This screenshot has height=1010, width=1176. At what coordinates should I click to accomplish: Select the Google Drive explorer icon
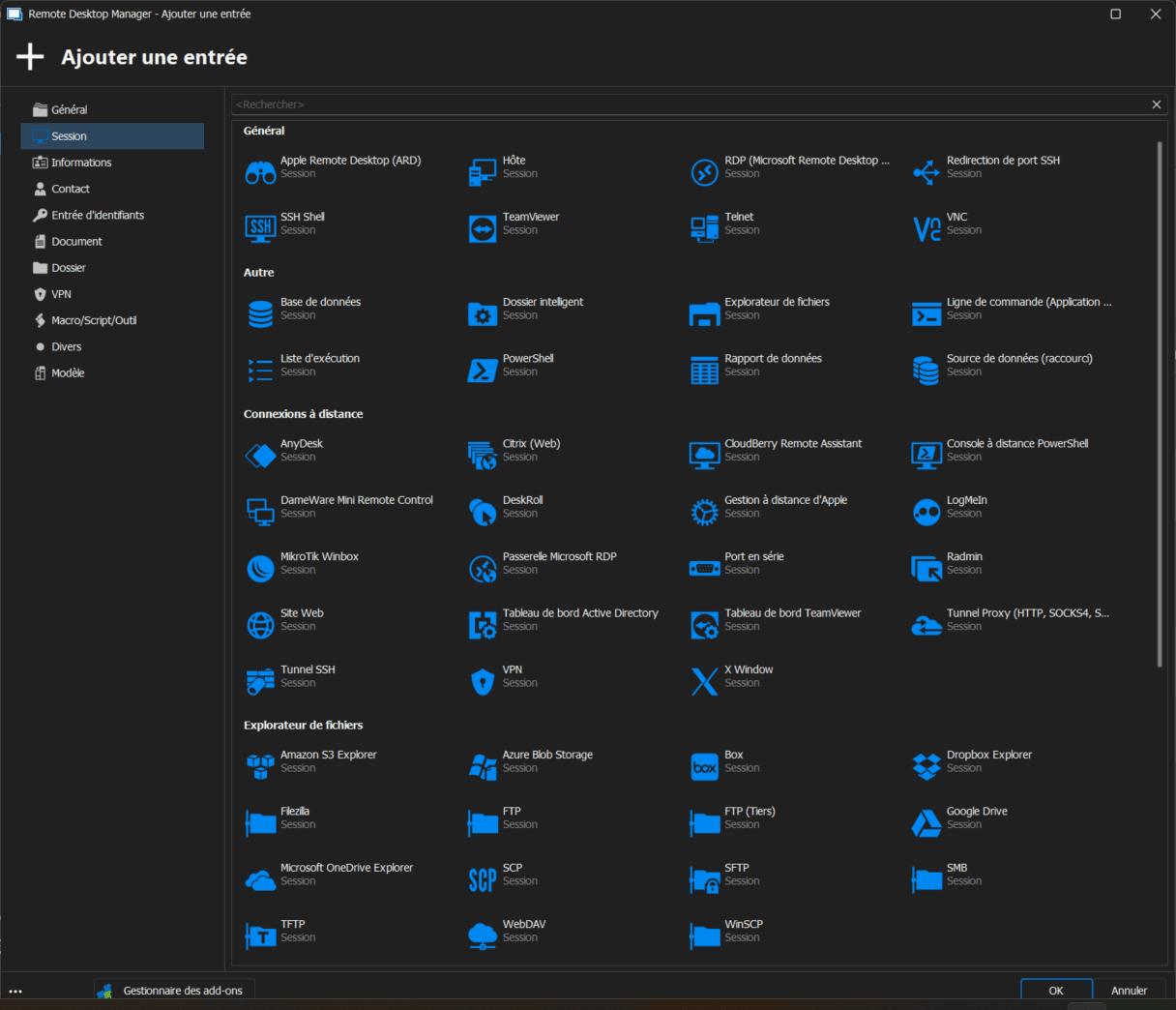click(x=926, y=822)
